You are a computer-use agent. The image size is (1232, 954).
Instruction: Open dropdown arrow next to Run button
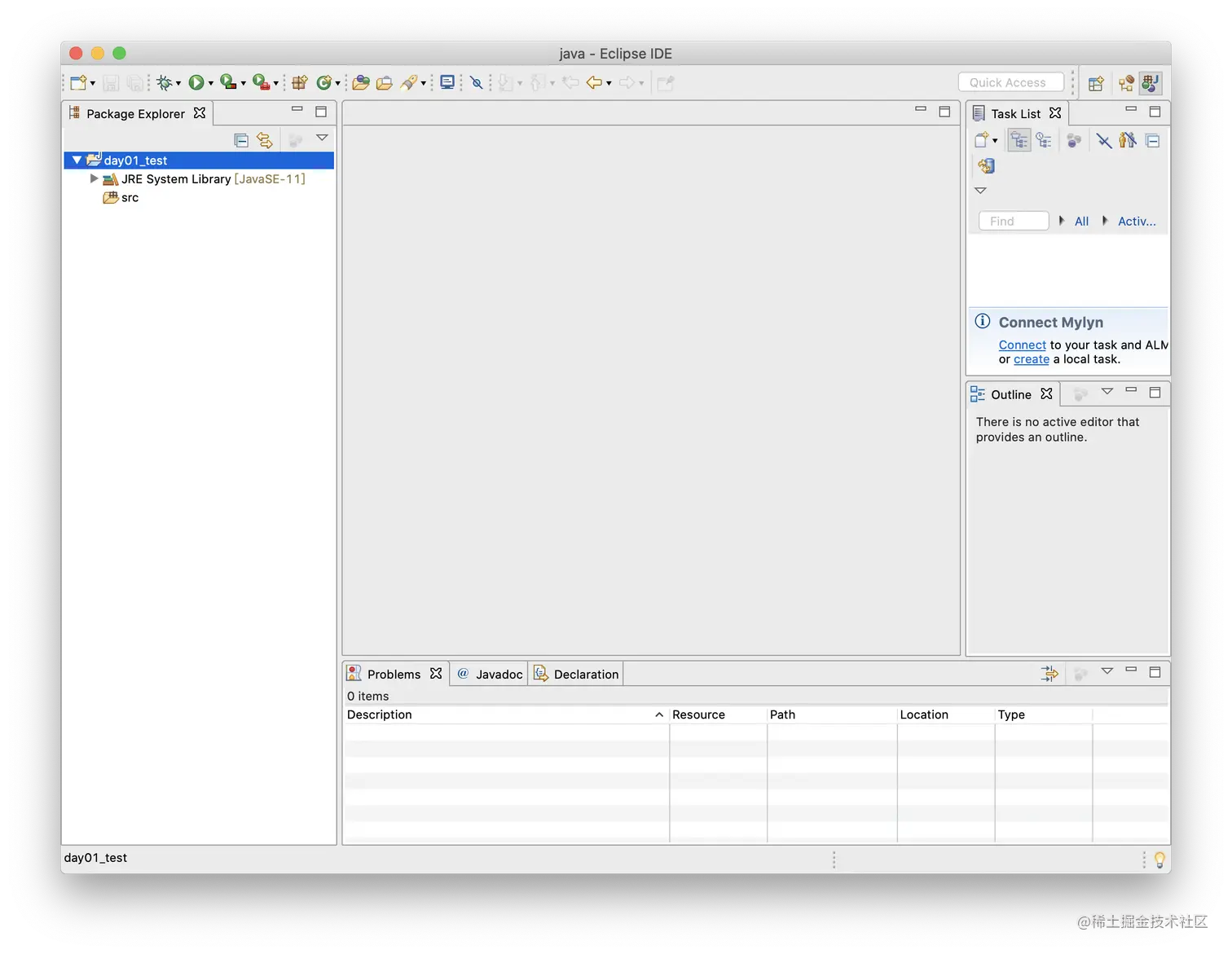[x=210, y=83]
